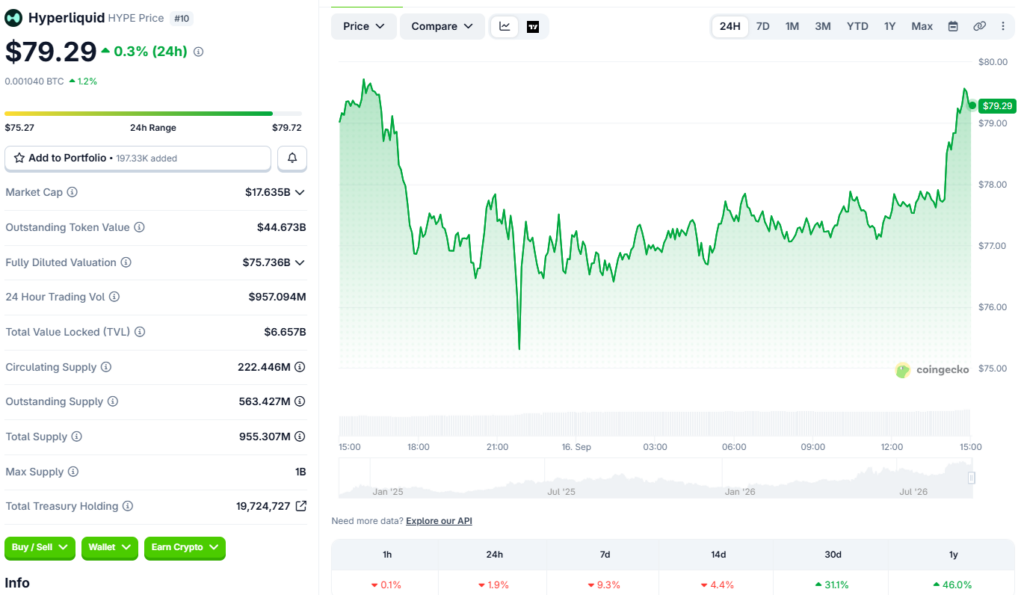Click the $957.094M trading volume value
1024x595 pixels.
pyautogui.click(x=277, y=297)
